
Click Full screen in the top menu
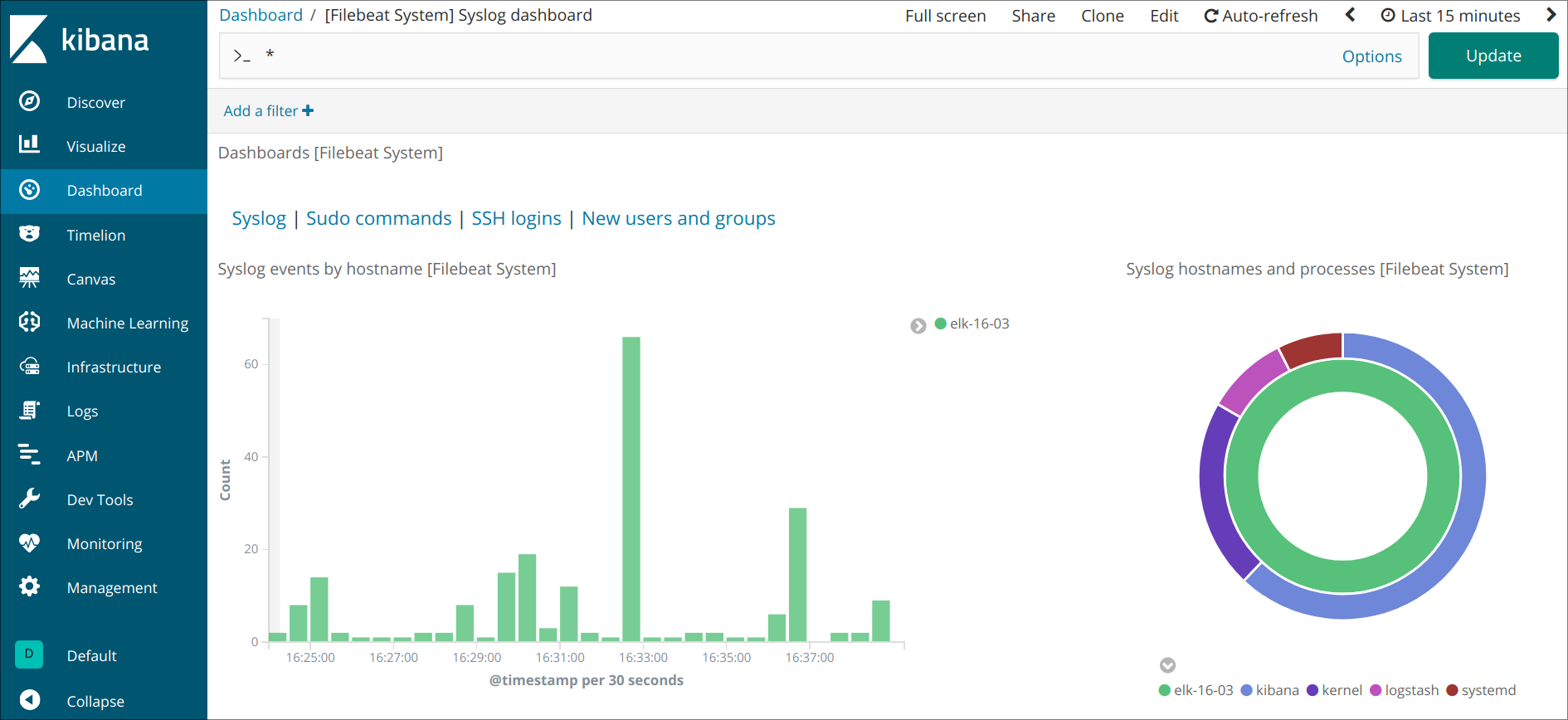coord(945,16)
